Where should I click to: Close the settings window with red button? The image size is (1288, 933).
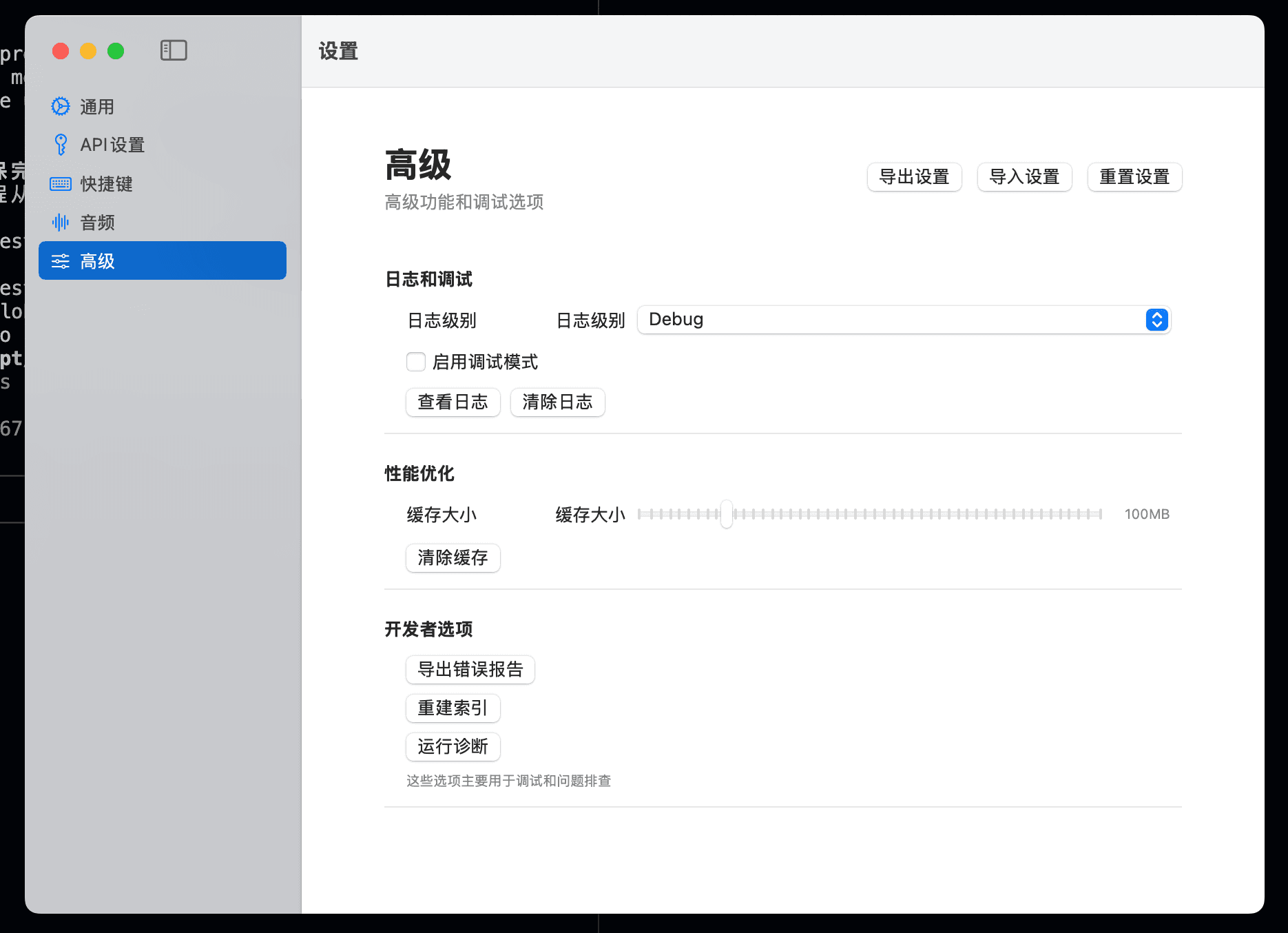point(61,51)
